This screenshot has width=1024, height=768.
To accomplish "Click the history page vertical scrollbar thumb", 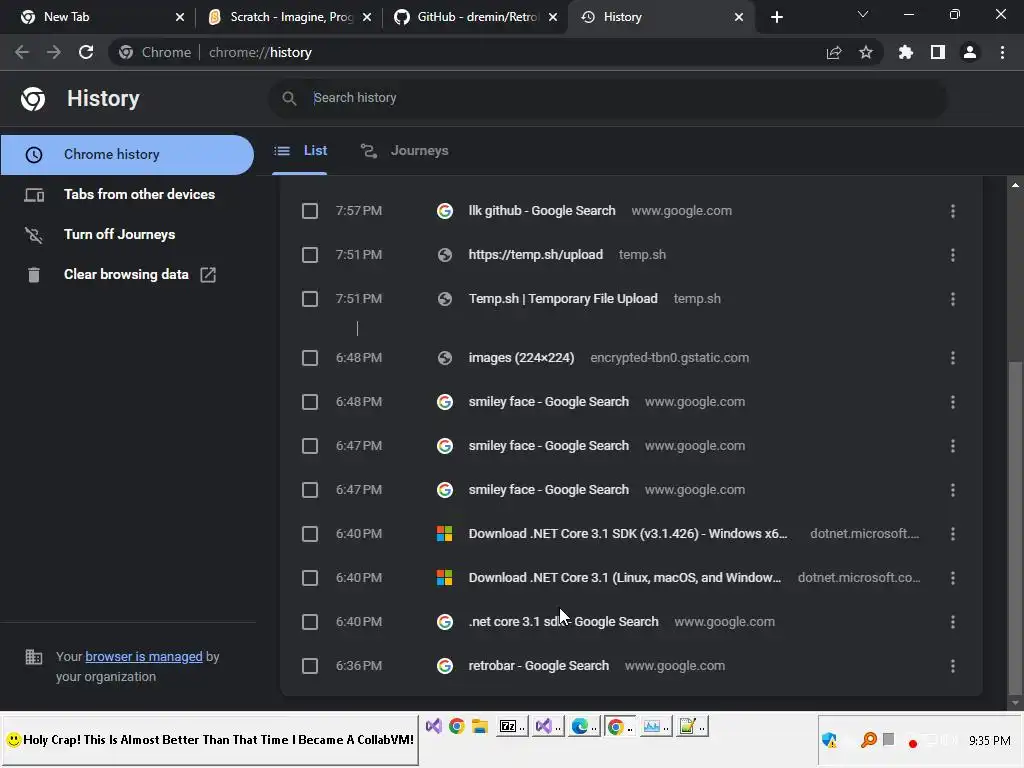I will point(1014,528).
